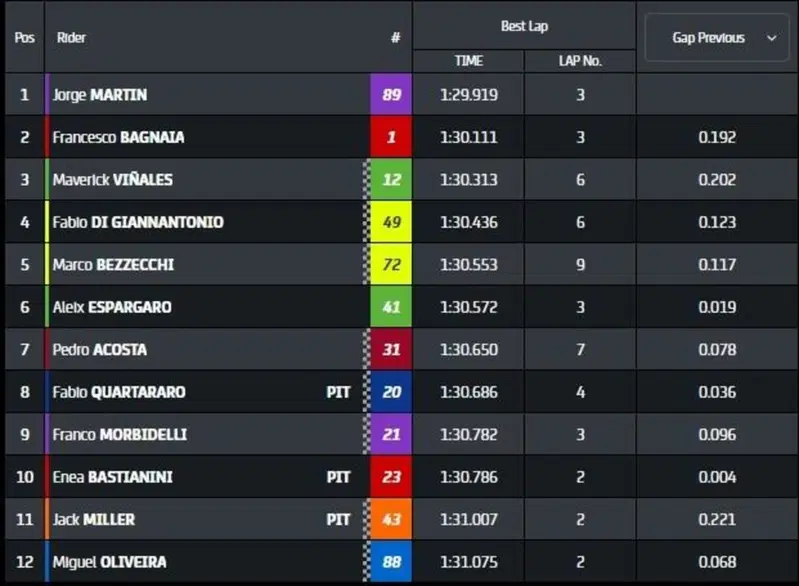Viewport: 799px width, 586px height.
Task: Click Marco Bezzecchi's yellow 72 badge
Action: tap(391, 264)
